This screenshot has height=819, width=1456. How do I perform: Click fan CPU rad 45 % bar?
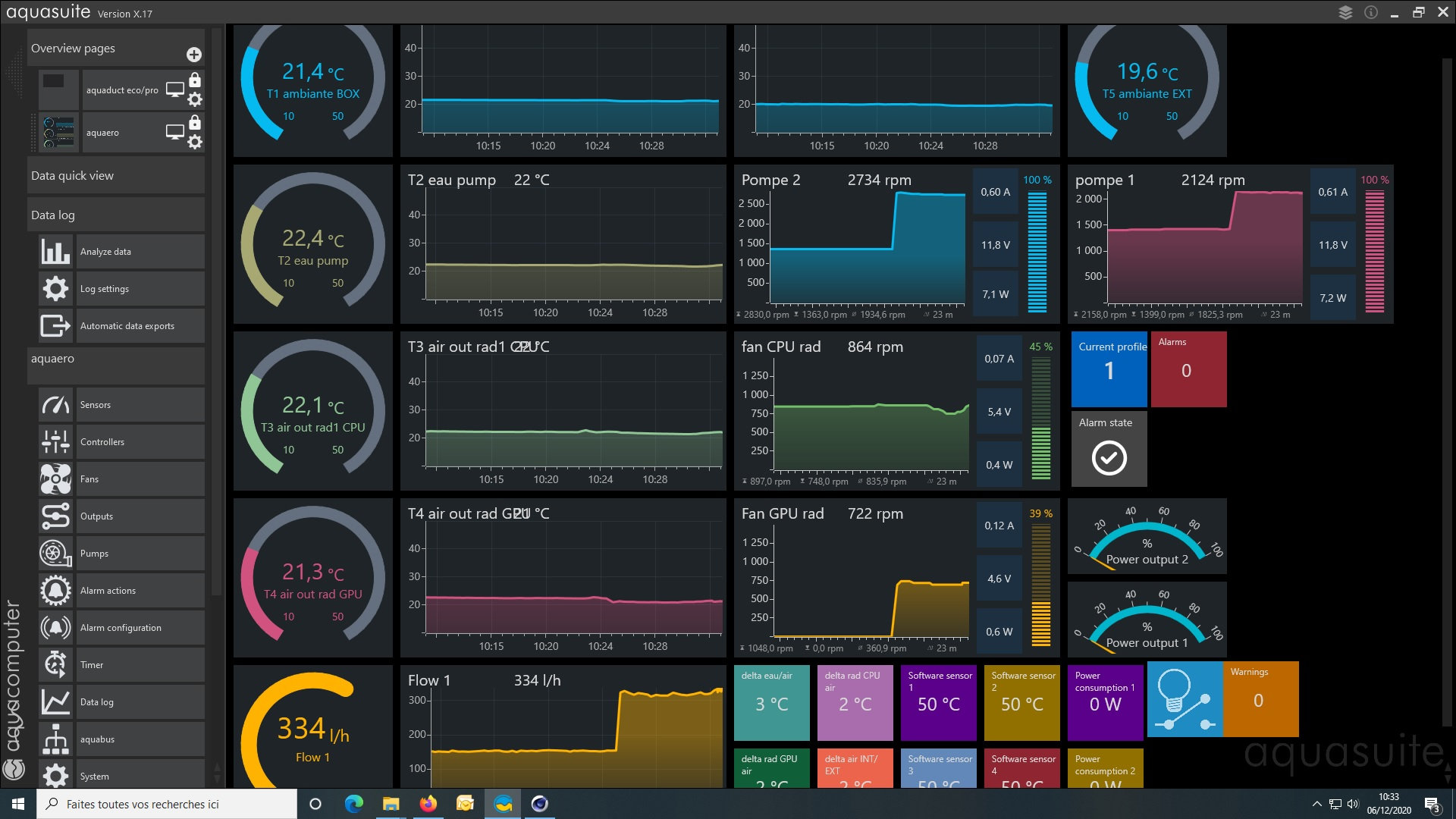(x=1040, y=419)
